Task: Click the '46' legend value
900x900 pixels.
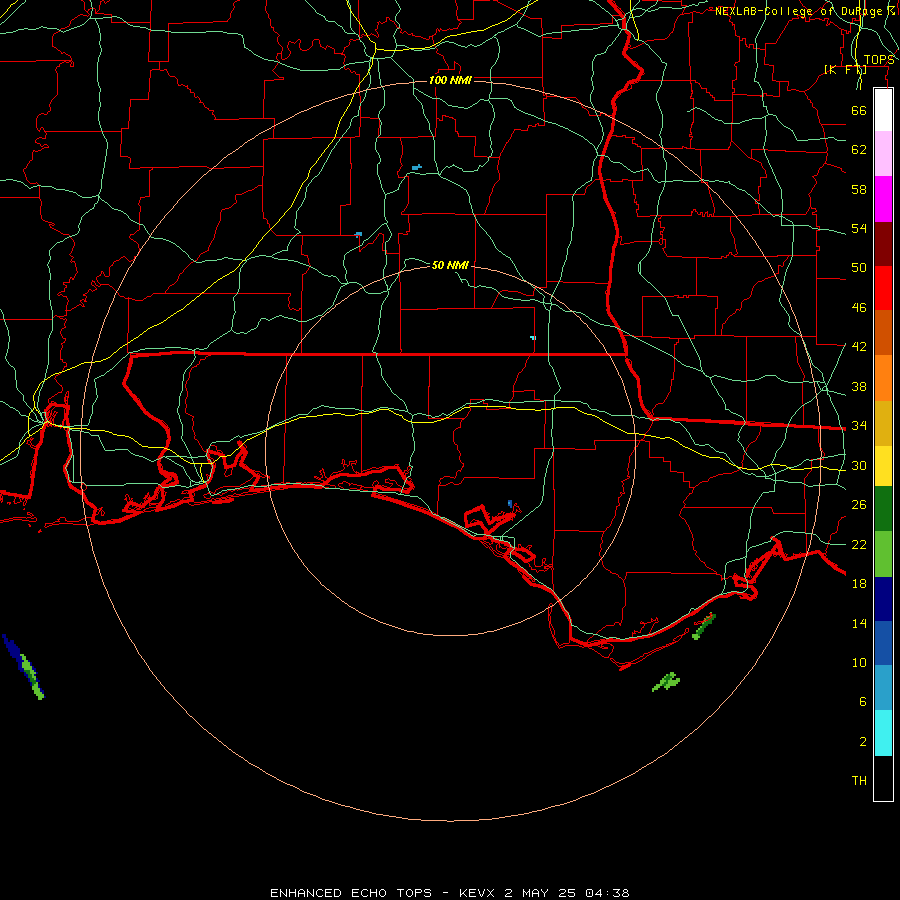Action: (859, 308)
